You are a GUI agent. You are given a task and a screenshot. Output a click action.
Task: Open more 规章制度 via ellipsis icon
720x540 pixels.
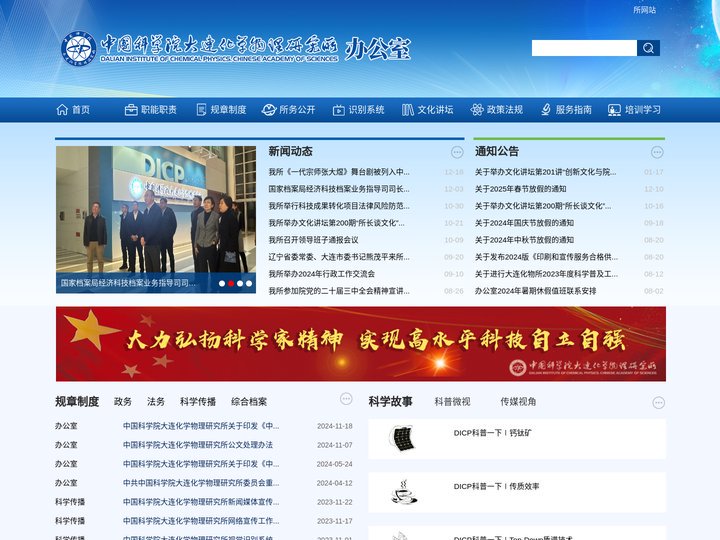point(346,399)
